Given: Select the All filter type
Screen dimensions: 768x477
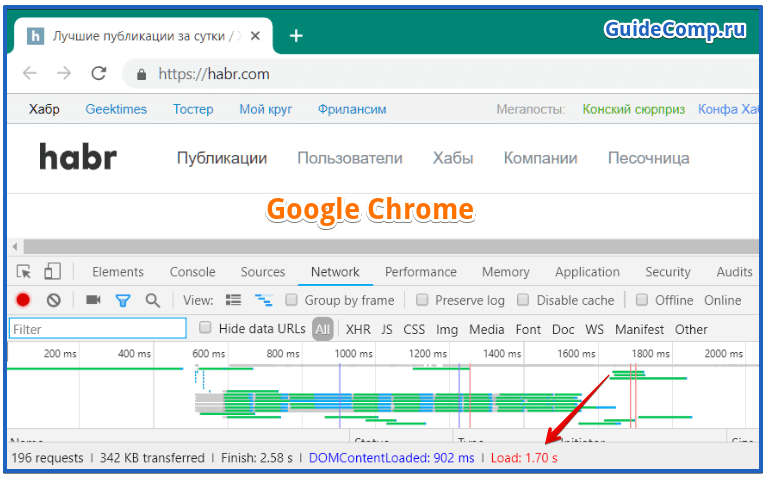Looking at the screenshot, I should pos(322,329).
